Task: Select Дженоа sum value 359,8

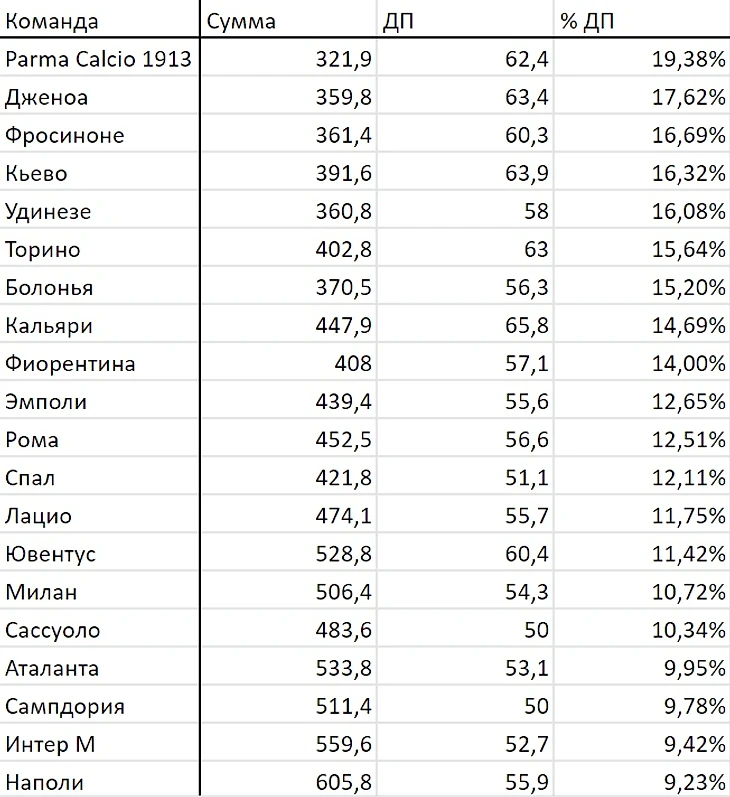Action: [x=289, y=97]
